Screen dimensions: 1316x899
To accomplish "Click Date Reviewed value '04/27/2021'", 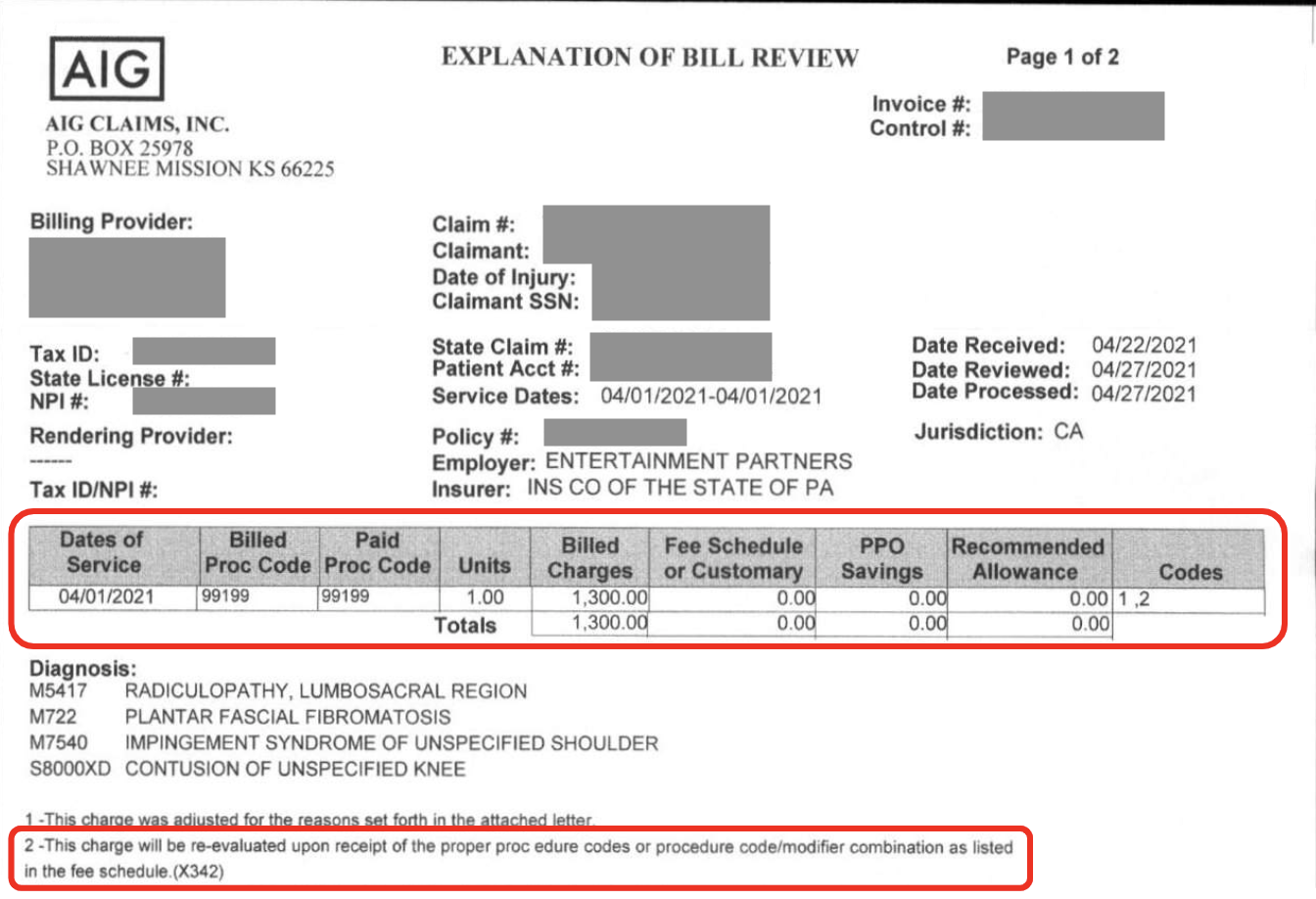I will (1145, 369).
